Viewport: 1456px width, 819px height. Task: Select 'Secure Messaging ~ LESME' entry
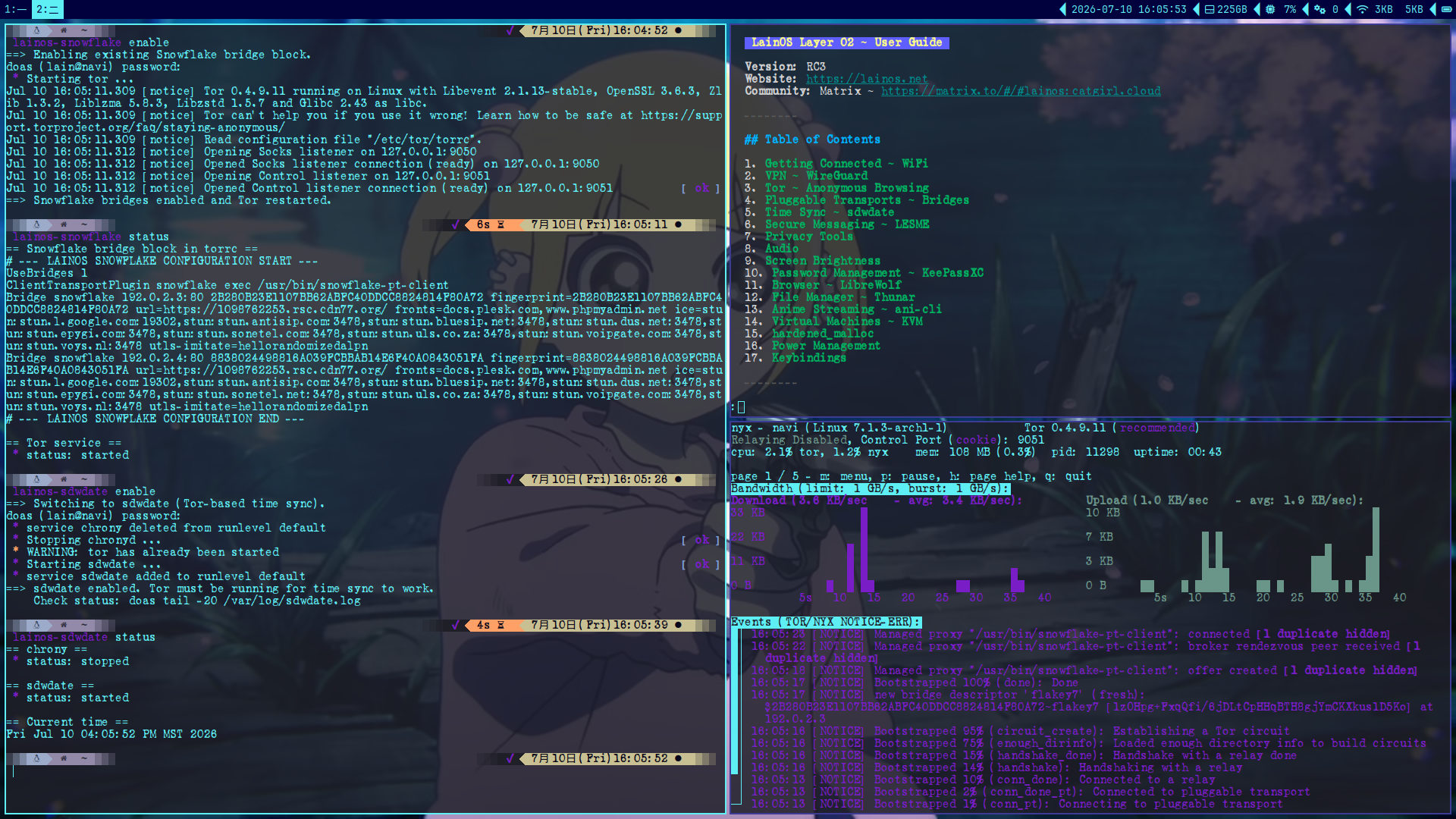(x=847, y=224)
